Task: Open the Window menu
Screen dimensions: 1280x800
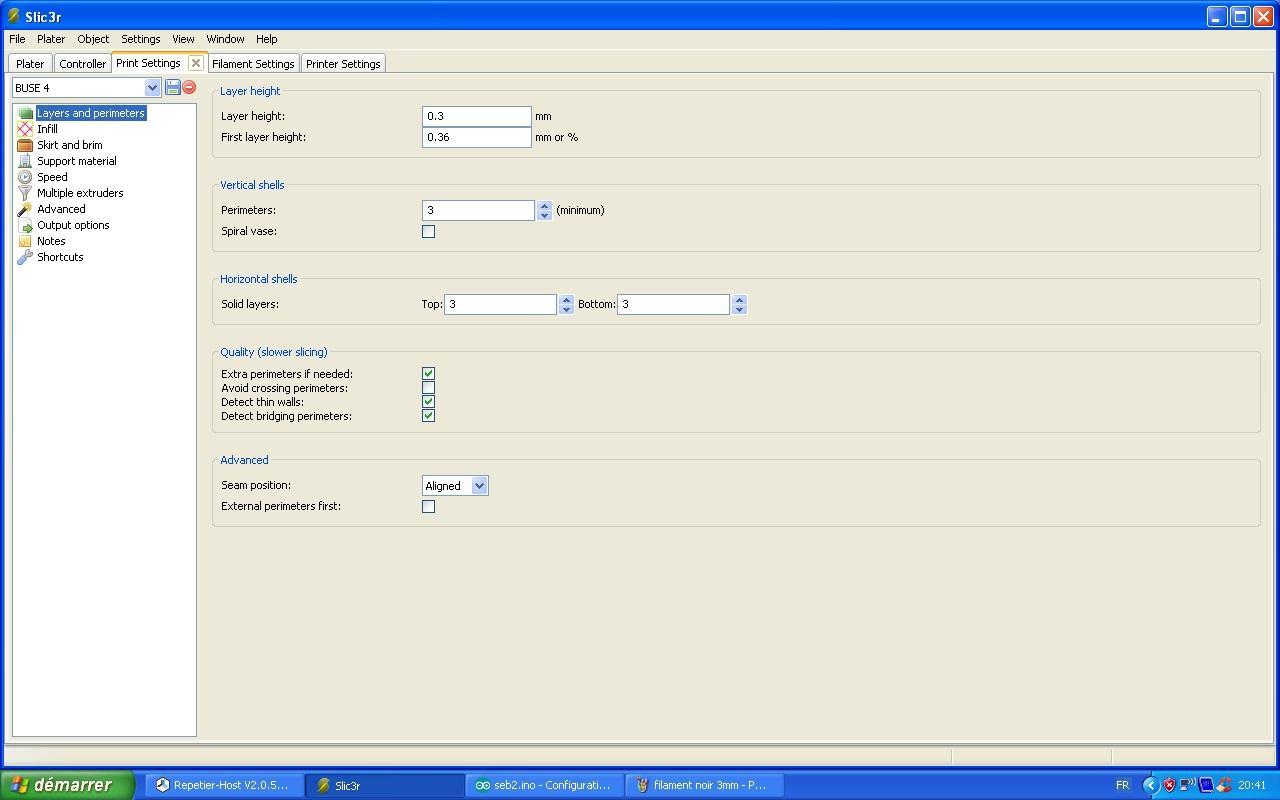Action: tap(225, 39)
